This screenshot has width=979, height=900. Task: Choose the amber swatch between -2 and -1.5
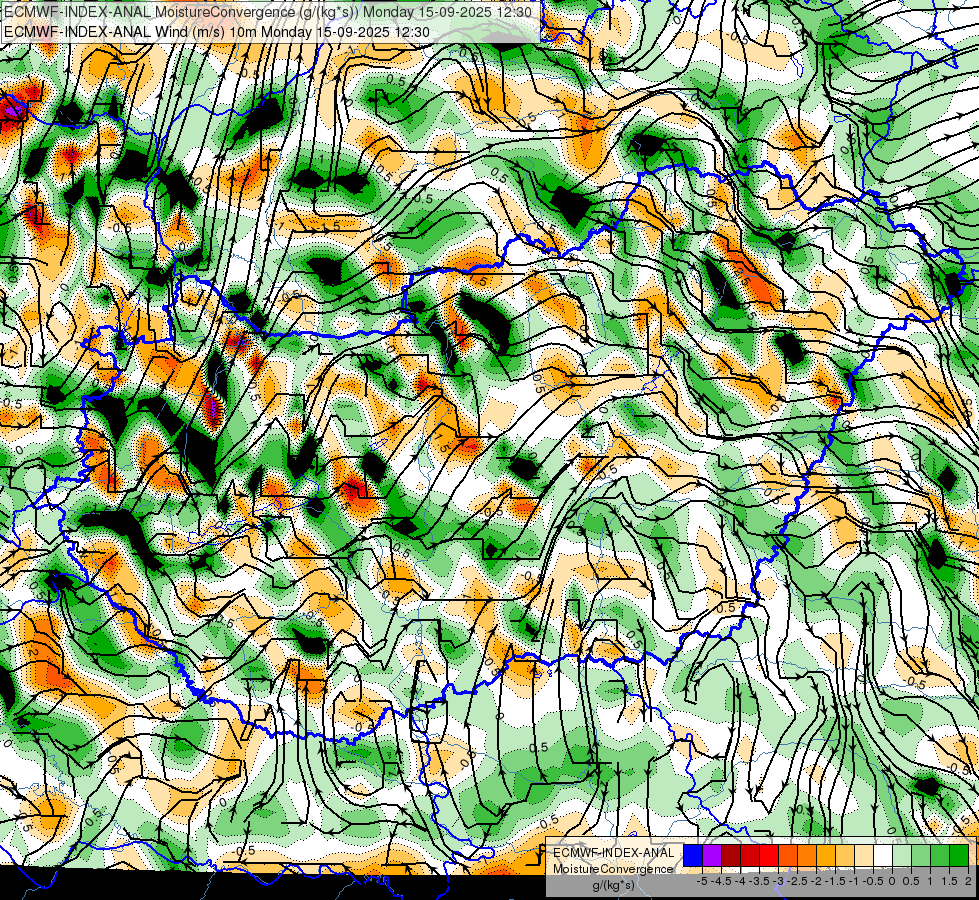tap(826, 856)
